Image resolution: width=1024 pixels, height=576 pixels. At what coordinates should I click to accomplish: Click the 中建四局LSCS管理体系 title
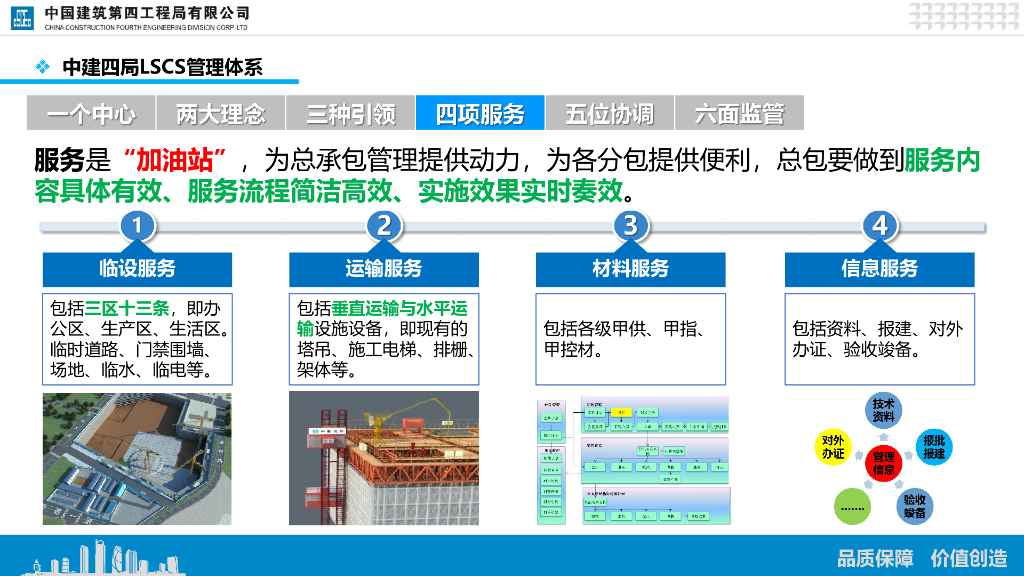point(162,67)
